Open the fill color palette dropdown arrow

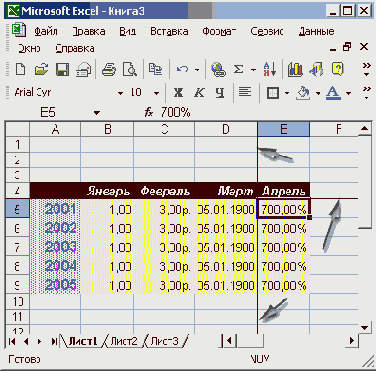[318, 93]
